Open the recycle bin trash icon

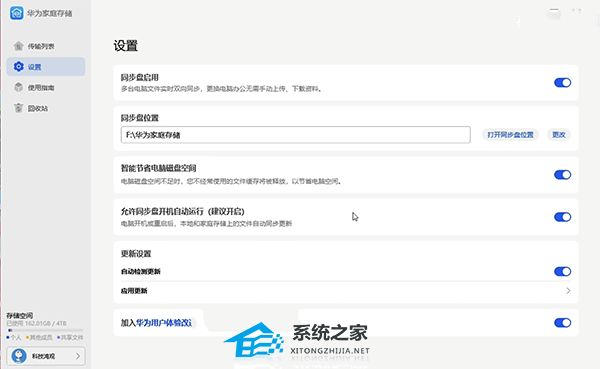18,108
